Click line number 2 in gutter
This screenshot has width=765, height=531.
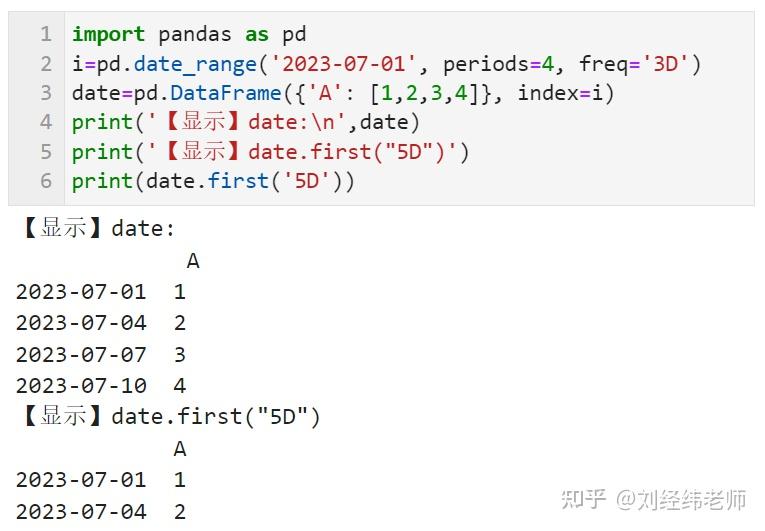pyautogui.click(x=46, y=64)
